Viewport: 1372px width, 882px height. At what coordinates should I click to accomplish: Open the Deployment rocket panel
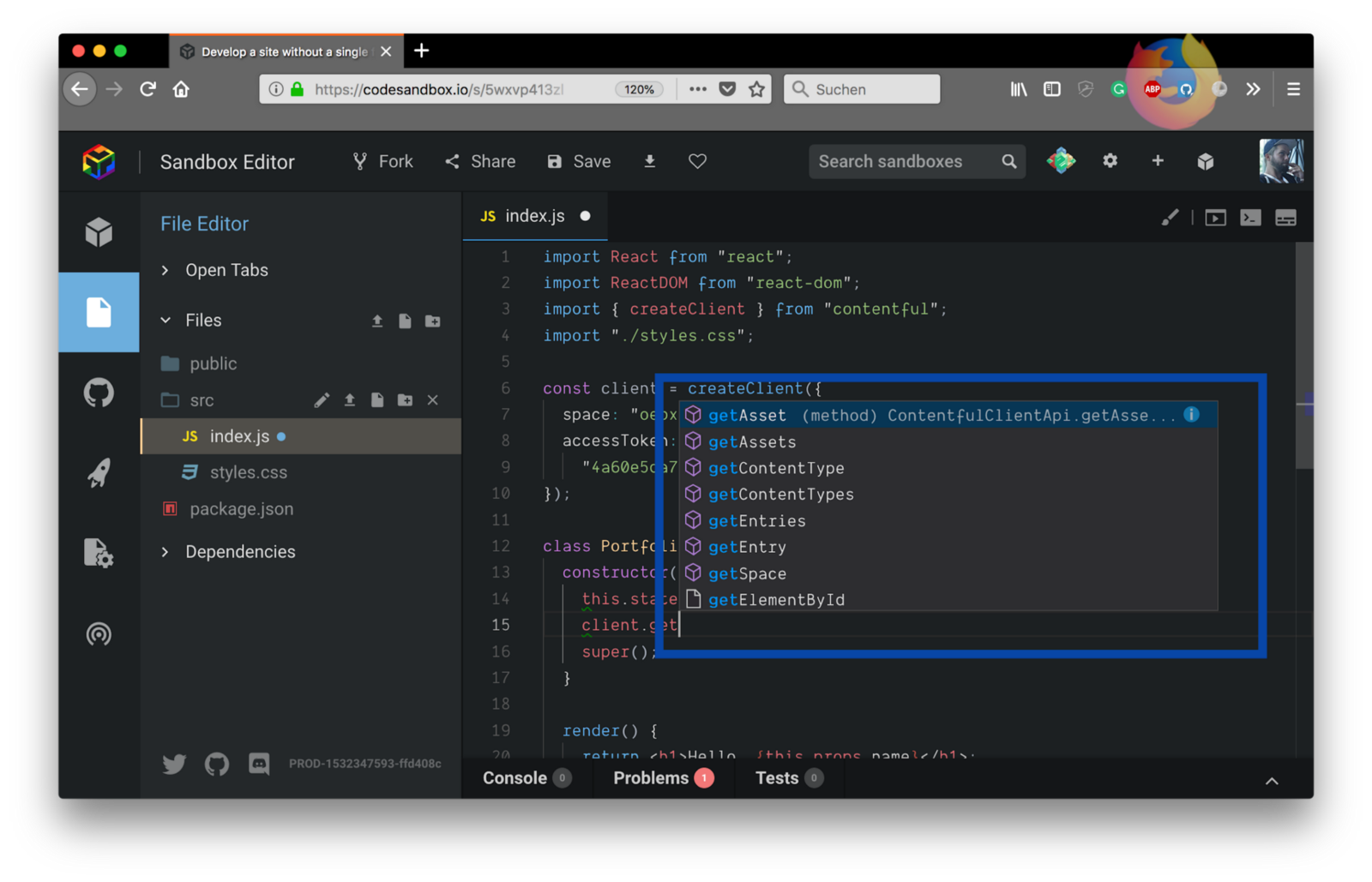click(99, 473)
